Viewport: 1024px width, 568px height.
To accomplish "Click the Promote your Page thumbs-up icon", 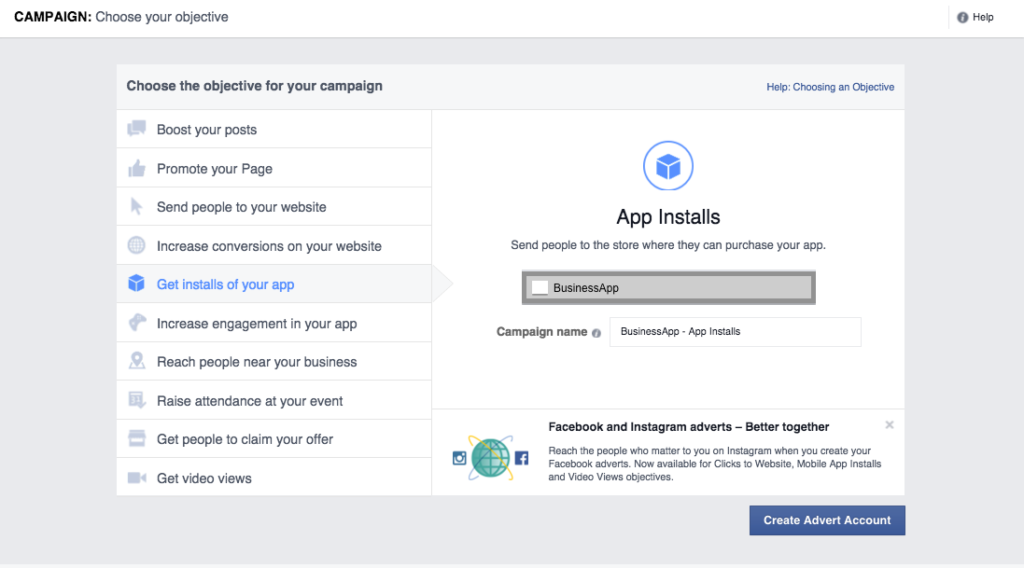I will click(x=137, y=169).
